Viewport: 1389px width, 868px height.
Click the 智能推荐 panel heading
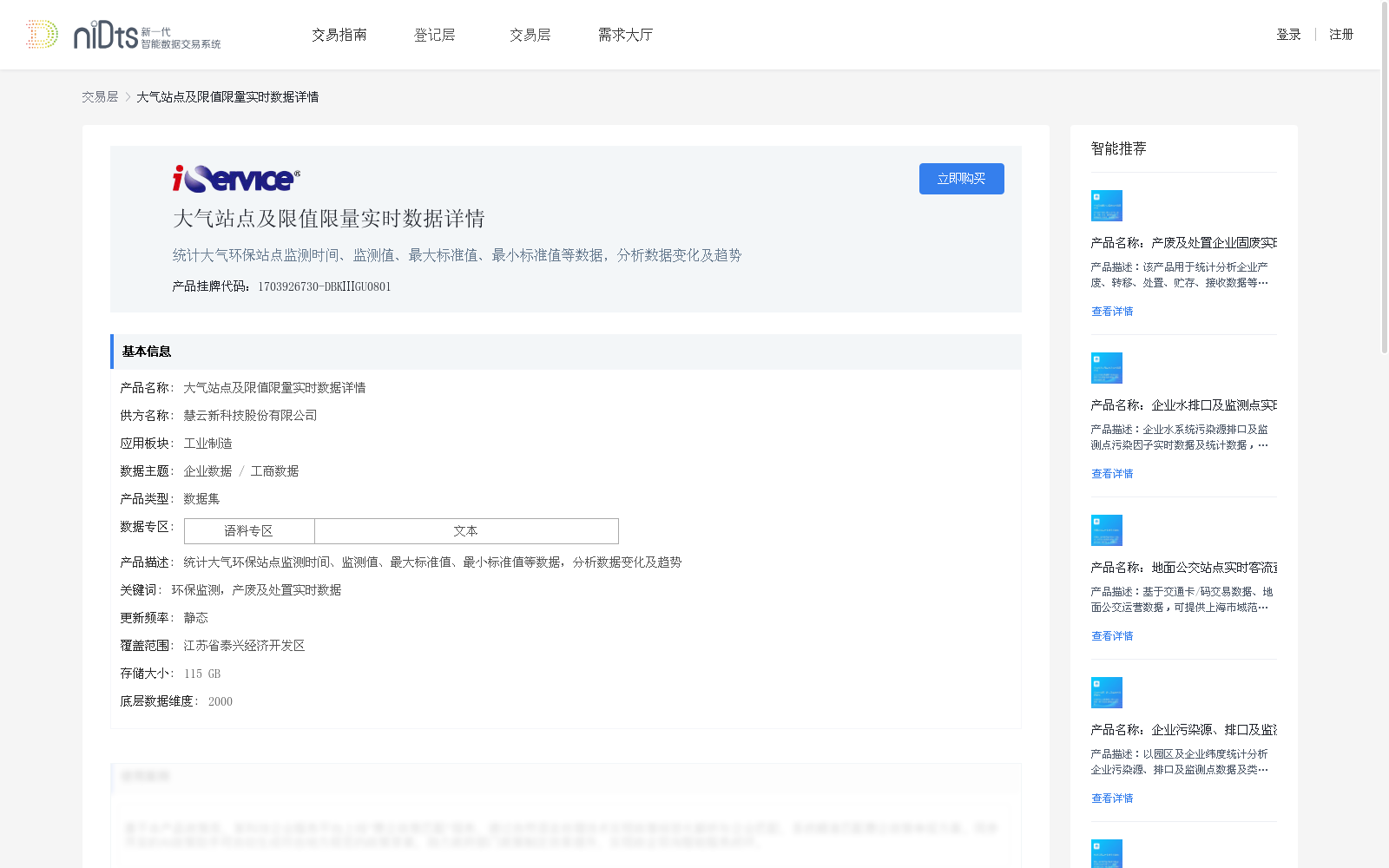[x=1119, y=148]
